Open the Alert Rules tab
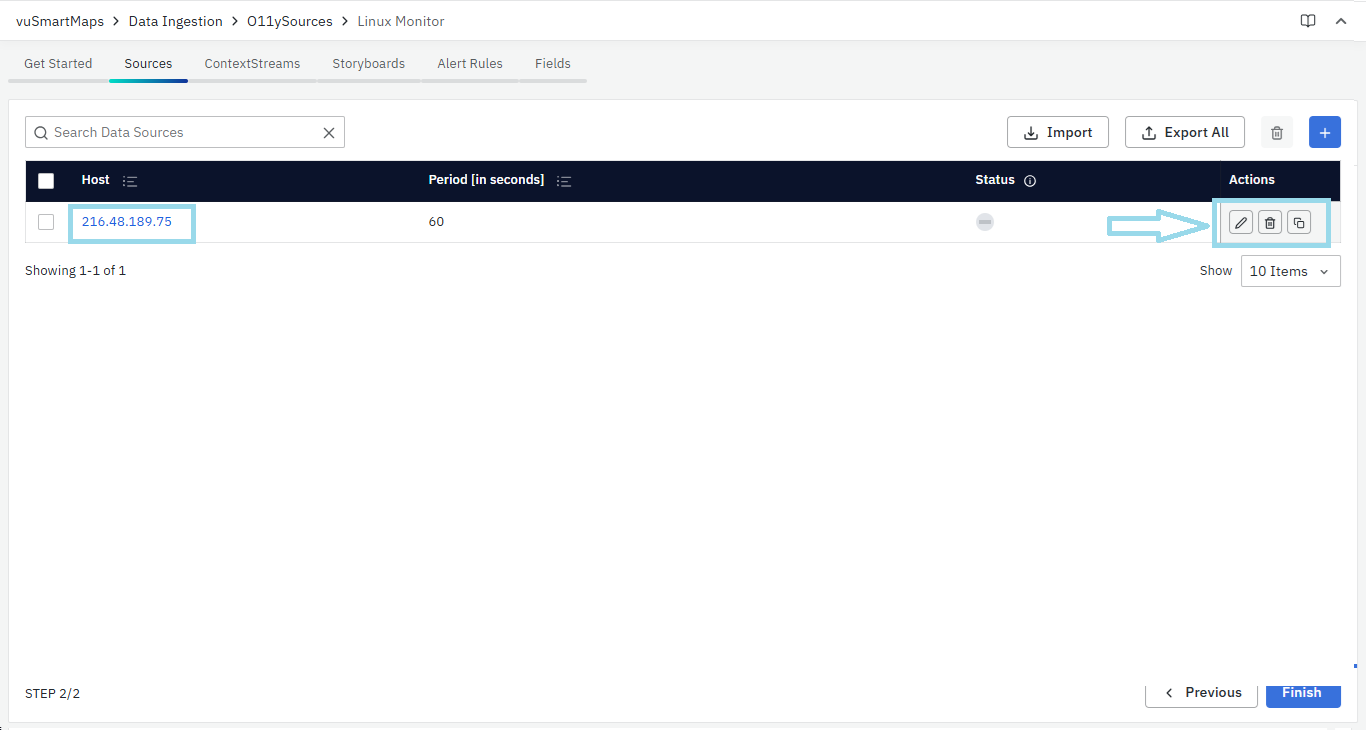 coord(469,63)
